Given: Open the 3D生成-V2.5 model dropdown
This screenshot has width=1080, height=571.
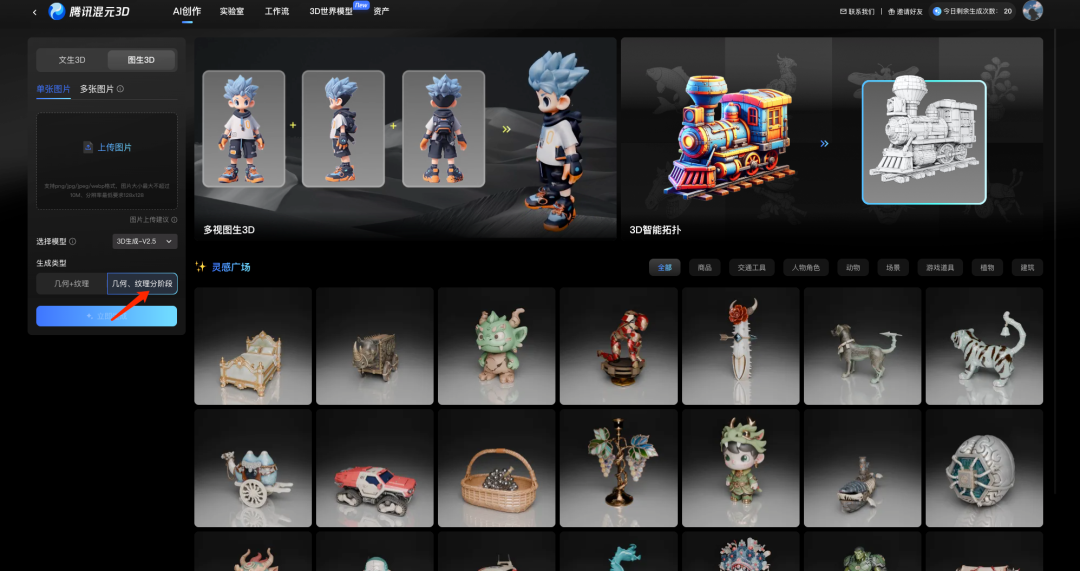Looking at the screenshot, I should (x=145, y=241).
